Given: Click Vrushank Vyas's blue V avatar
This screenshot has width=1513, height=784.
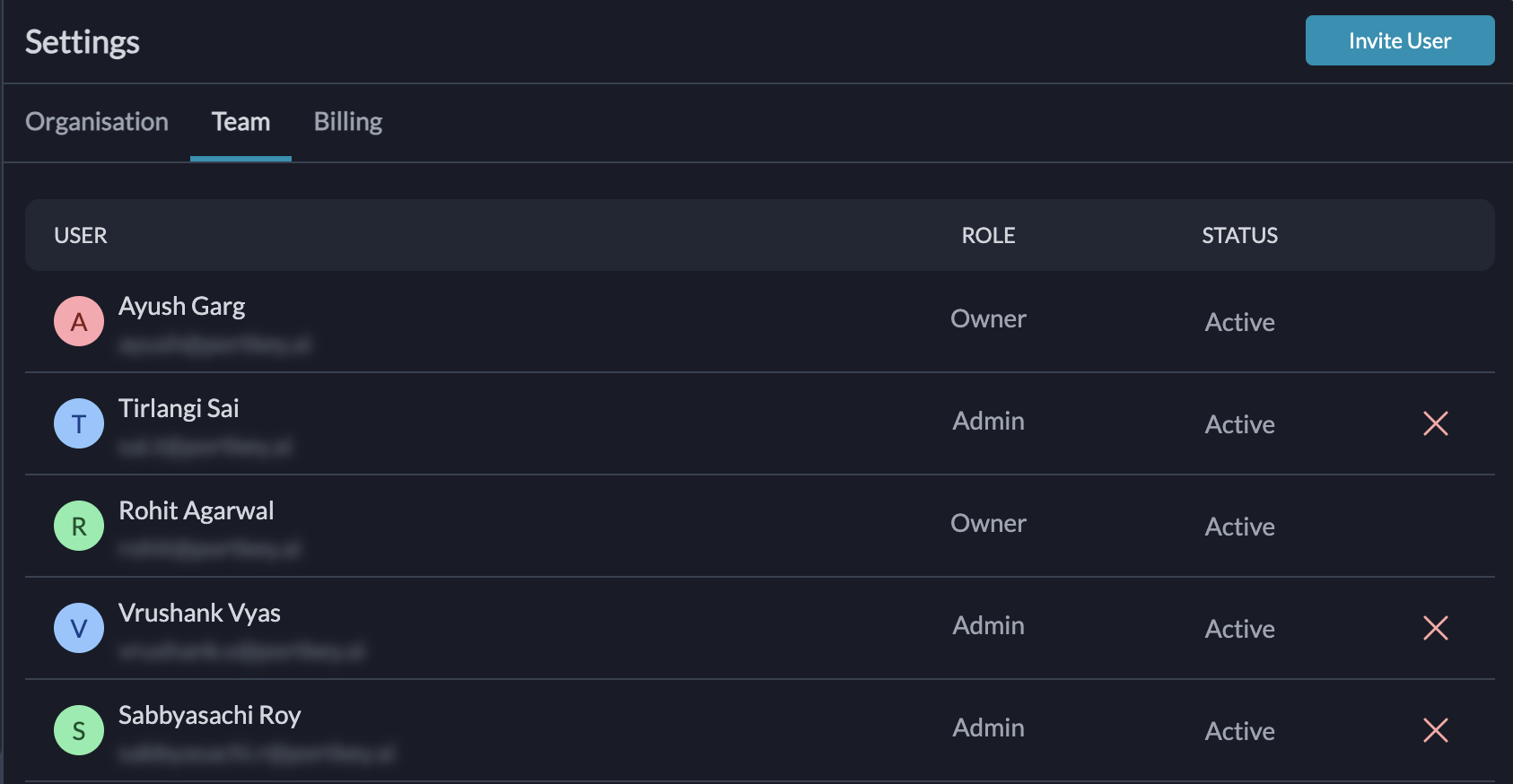Looking at the screenshot, I should (x=79, y=628).
